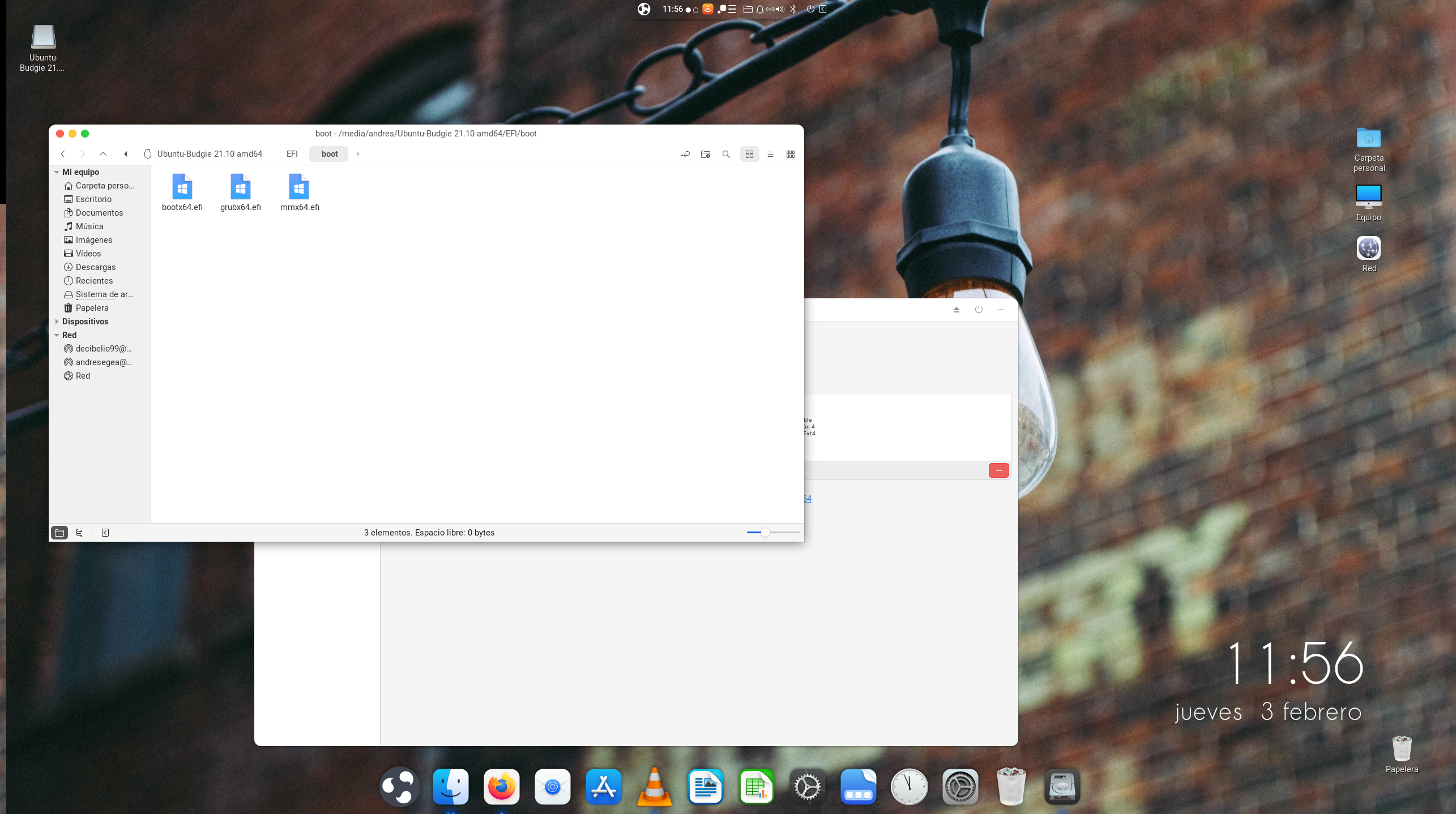1456x814 pixels.
Task: Open the EFI breadcrumb
Action: [292, 154]
